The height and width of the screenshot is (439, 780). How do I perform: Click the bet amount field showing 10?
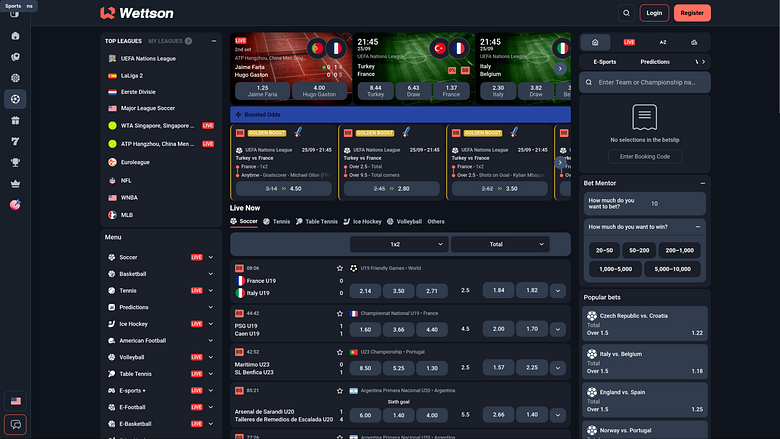[645, 203]
